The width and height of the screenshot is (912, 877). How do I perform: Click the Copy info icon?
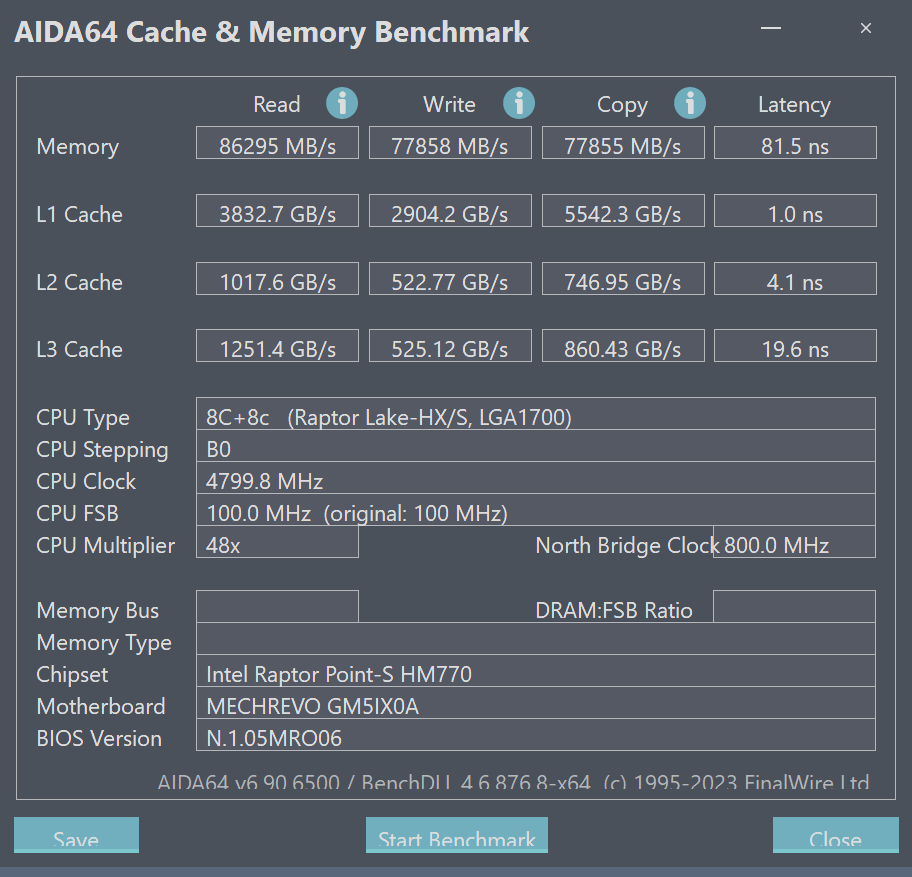click(690, 103)
